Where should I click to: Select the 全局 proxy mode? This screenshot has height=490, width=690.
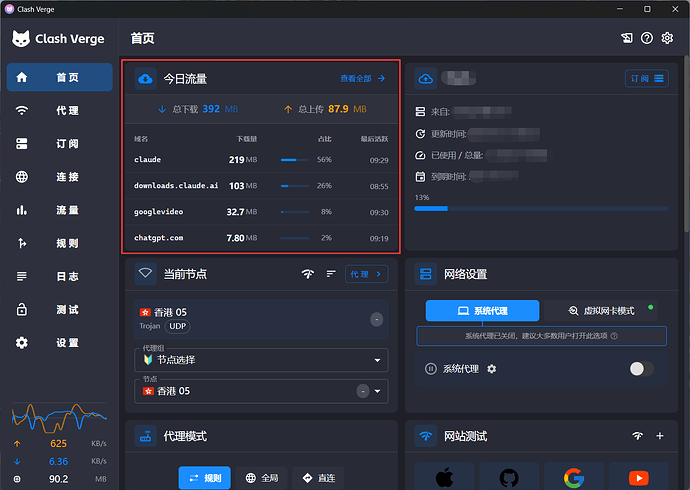[261, 478]
